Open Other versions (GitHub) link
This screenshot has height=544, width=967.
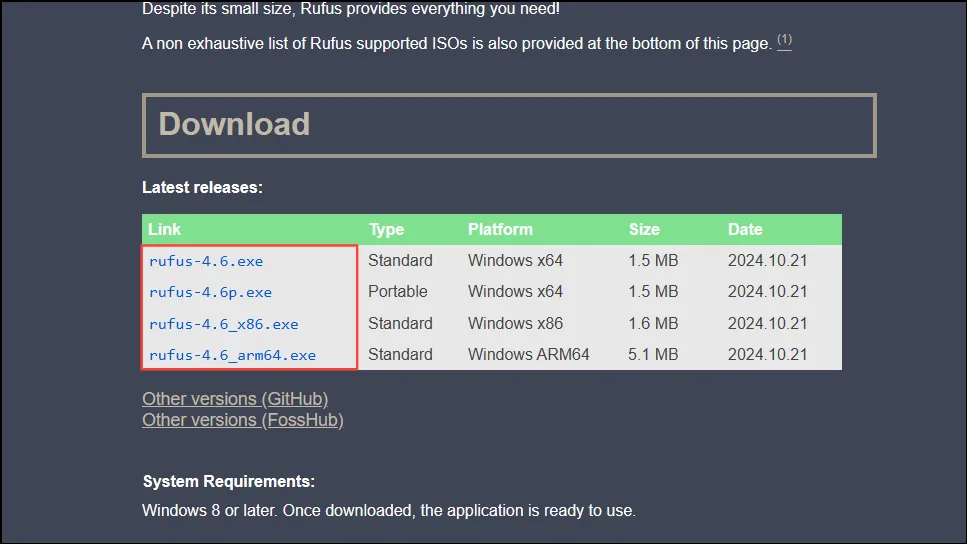coord(235,399)
